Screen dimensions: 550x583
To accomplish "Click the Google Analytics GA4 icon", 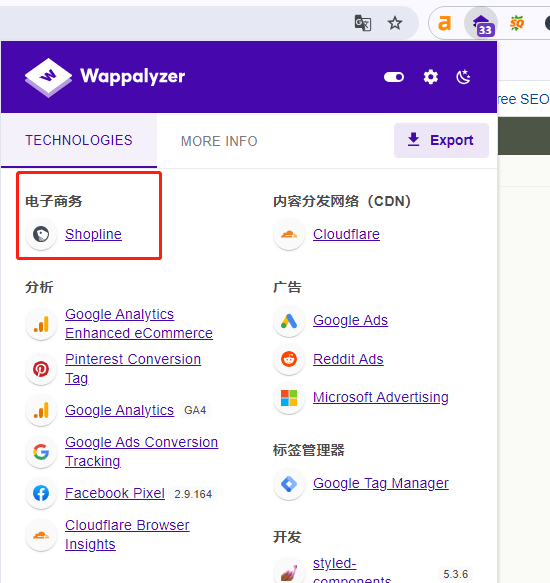I will (x=41, y=410).
